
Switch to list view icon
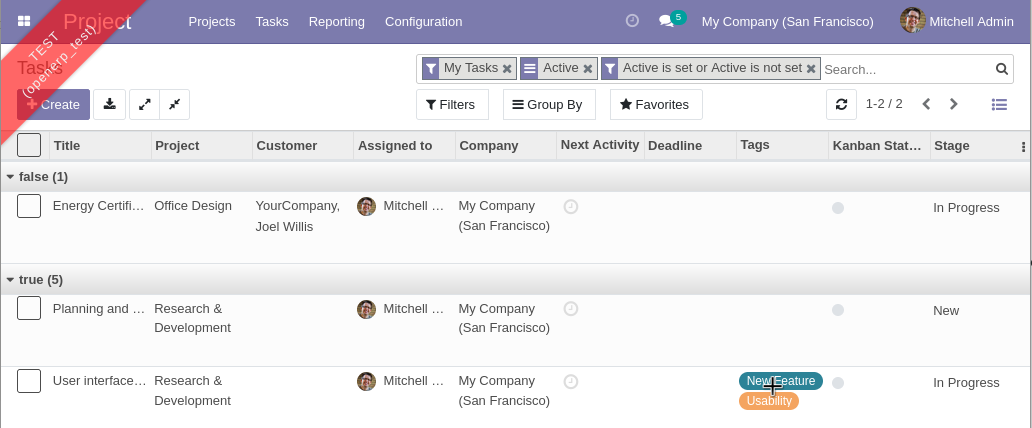click(999, 104)
